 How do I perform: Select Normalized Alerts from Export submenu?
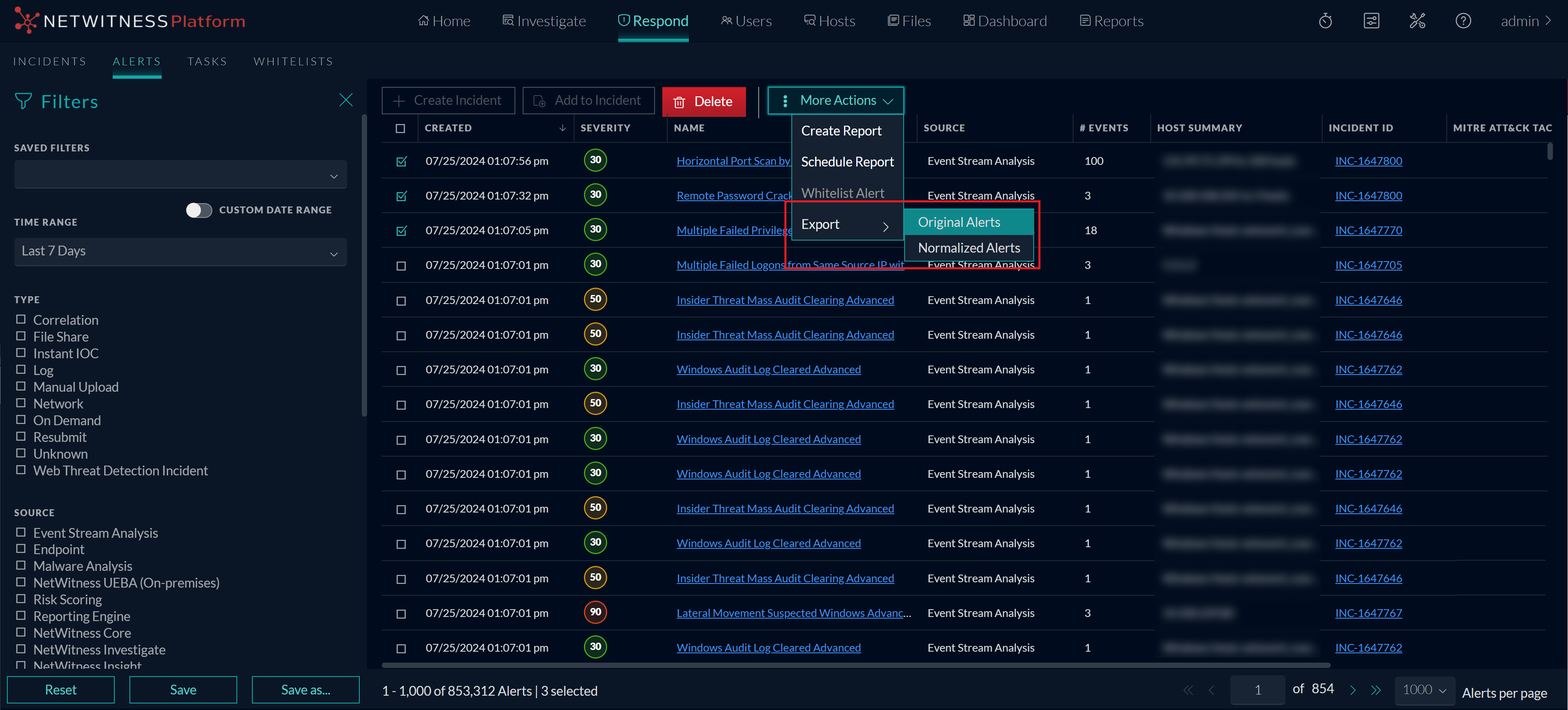969,248
